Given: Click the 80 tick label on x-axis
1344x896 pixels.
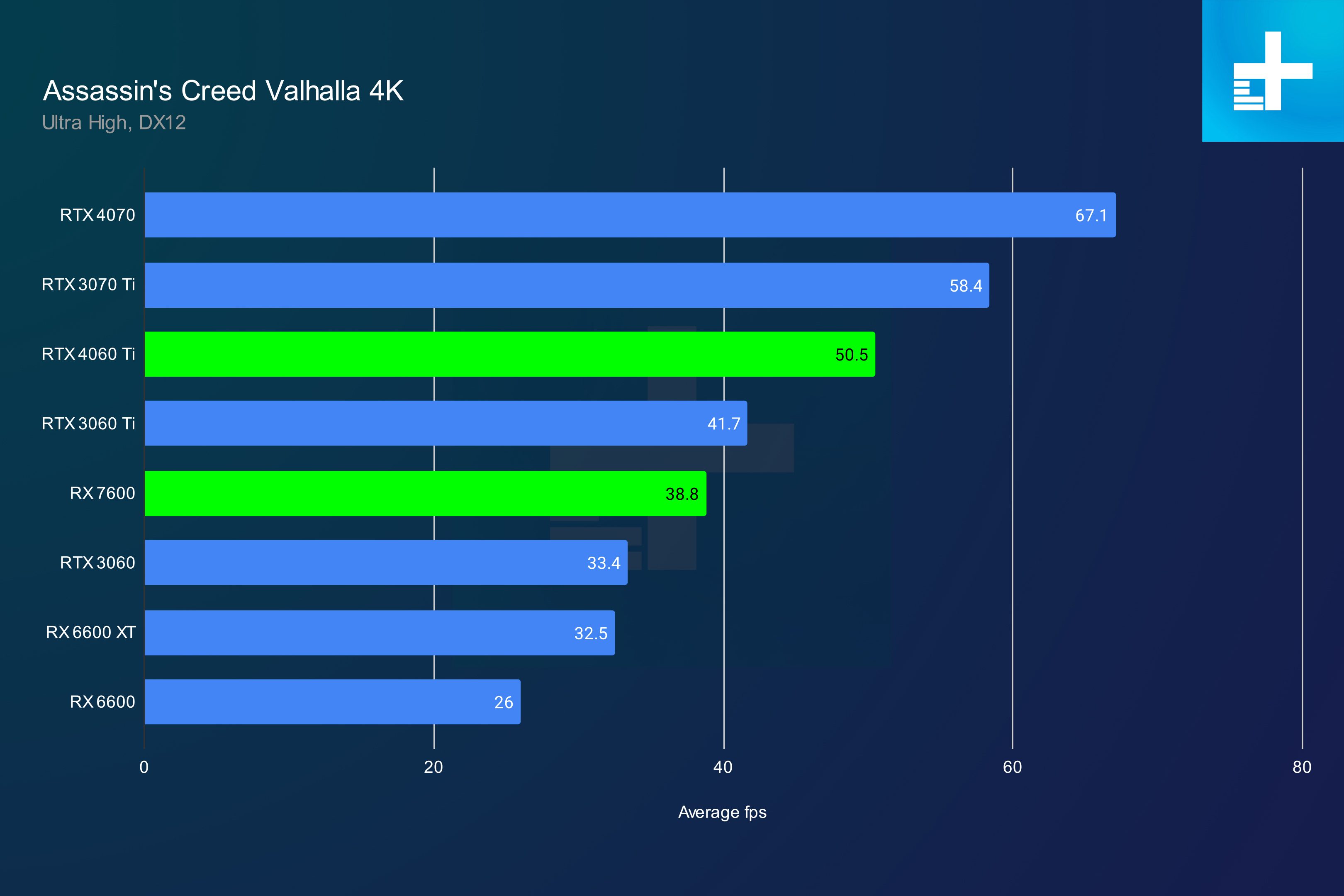Looking at the screenshot, I should pos(1302,767).
